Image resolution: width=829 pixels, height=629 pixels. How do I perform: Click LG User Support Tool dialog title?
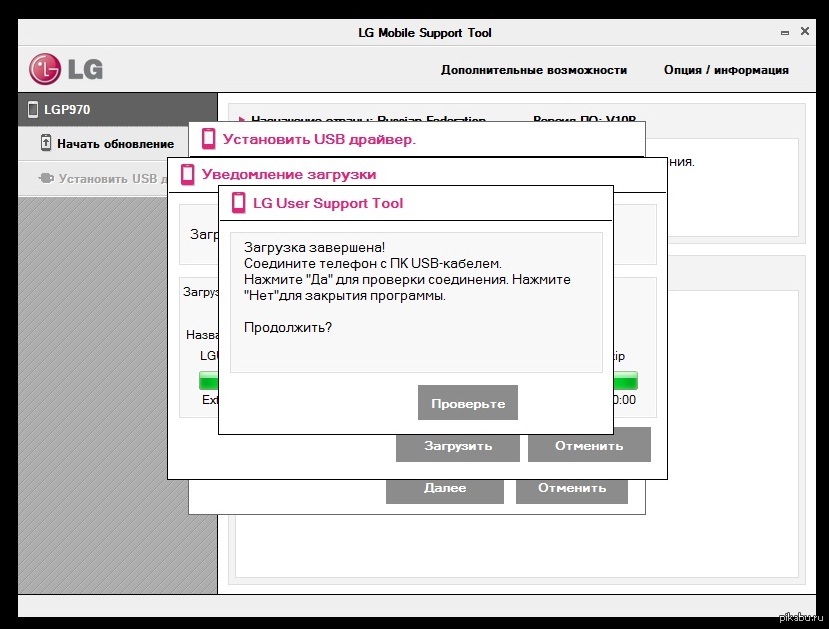click(328, 204)
